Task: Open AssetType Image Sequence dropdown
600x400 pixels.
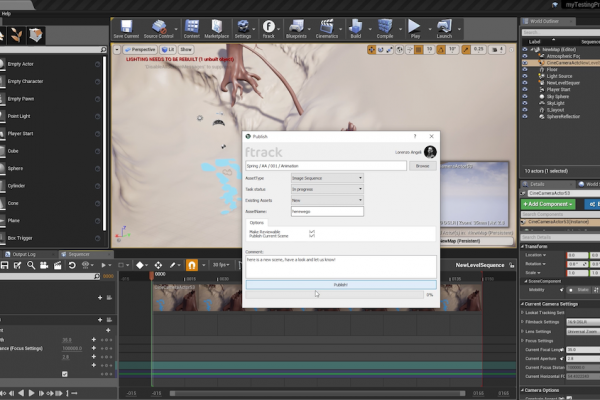Action: 327,178
